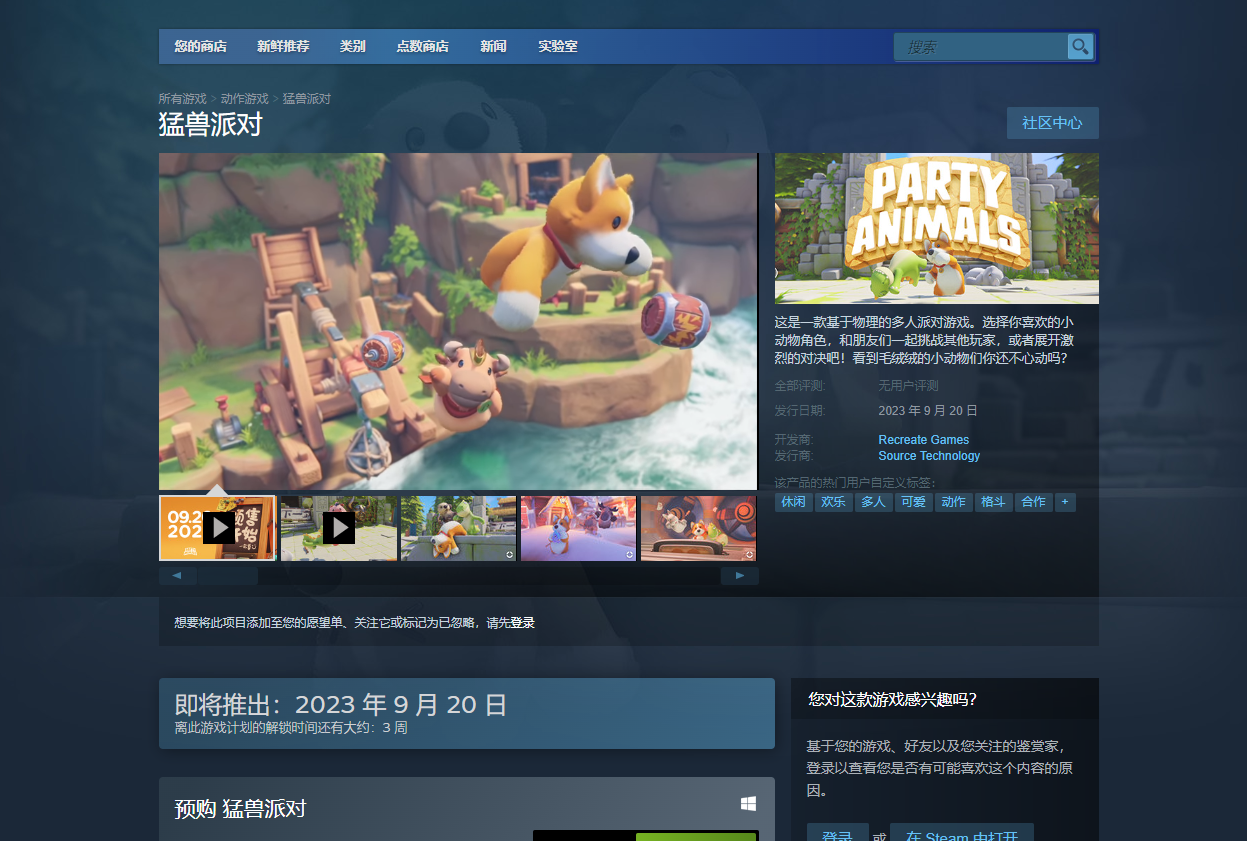Open the 新闻 menu item
Screen dimensions: 1247x841
tap(493, 46)
